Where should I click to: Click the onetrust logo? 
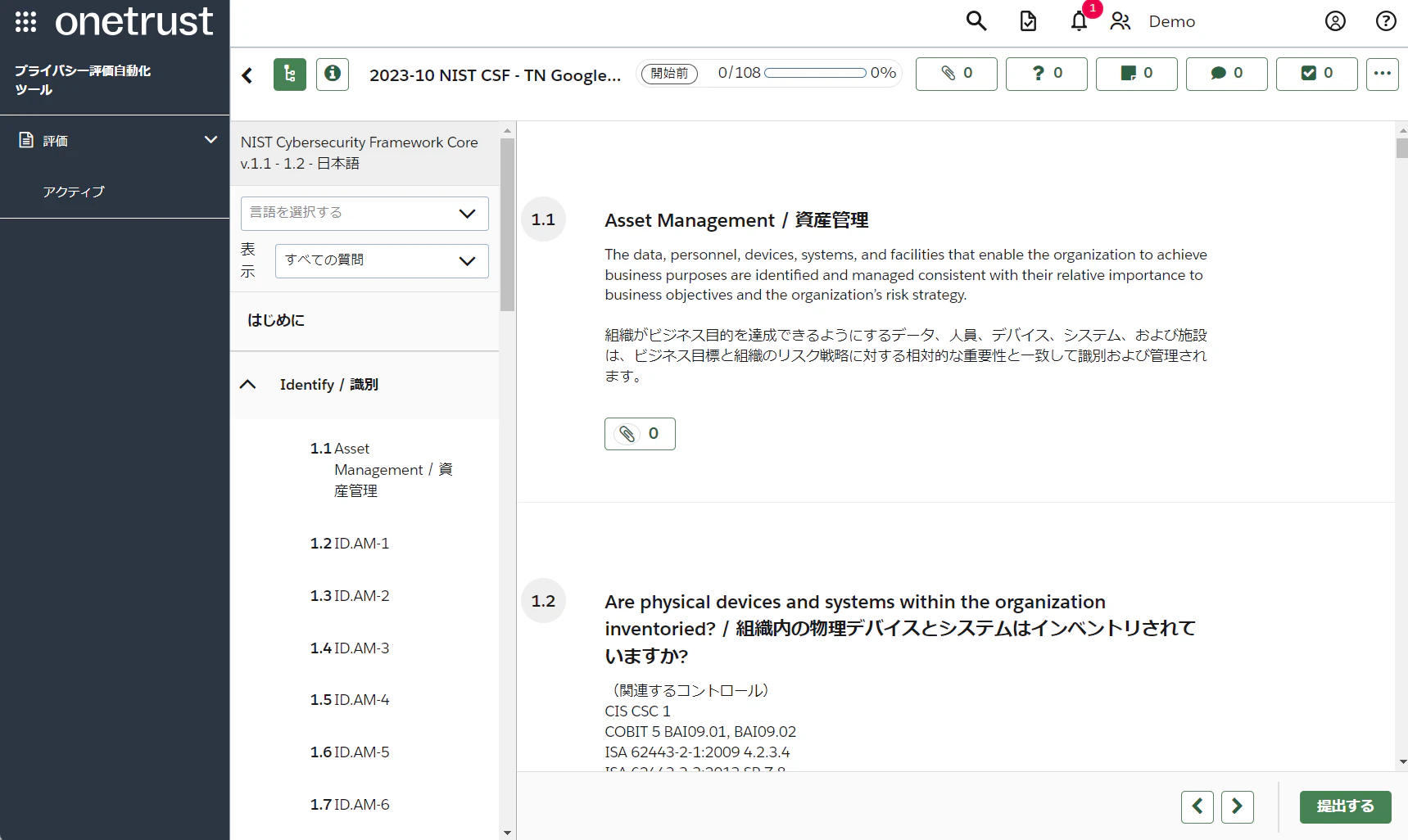(x=134, y=21)
